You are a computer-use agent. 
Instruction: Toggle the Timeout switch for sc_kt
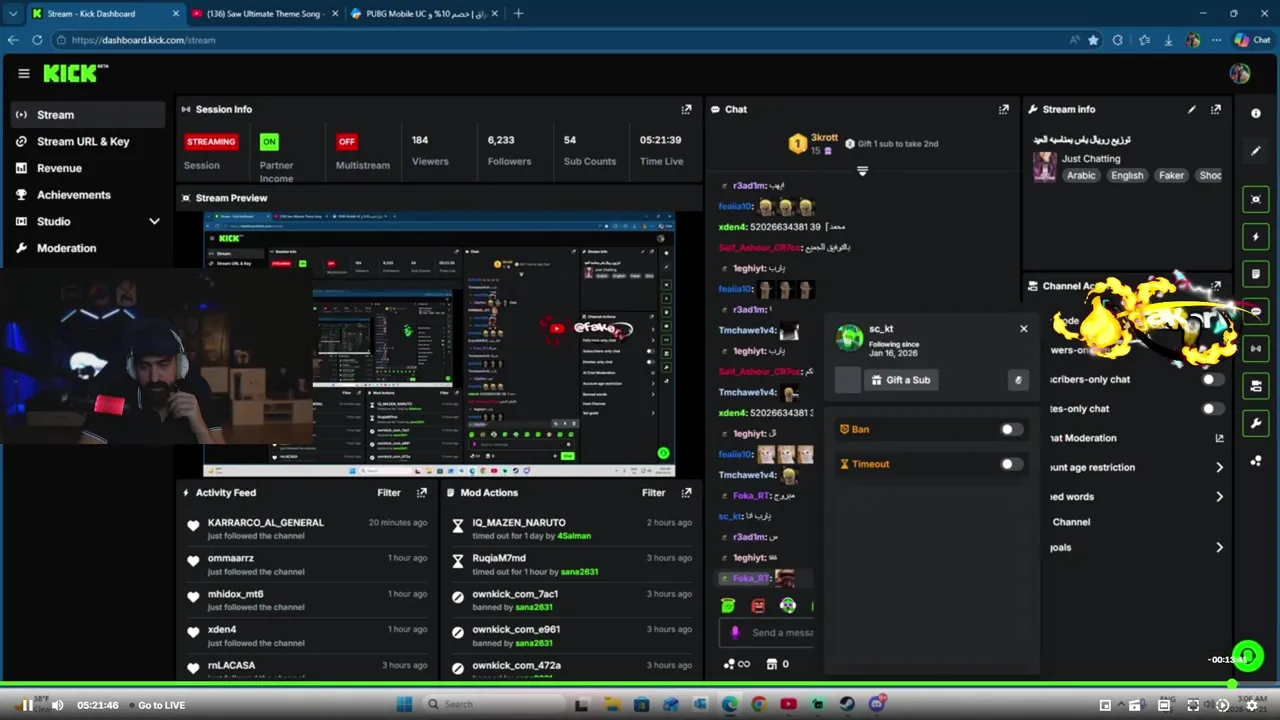(x=1011, y=464)
